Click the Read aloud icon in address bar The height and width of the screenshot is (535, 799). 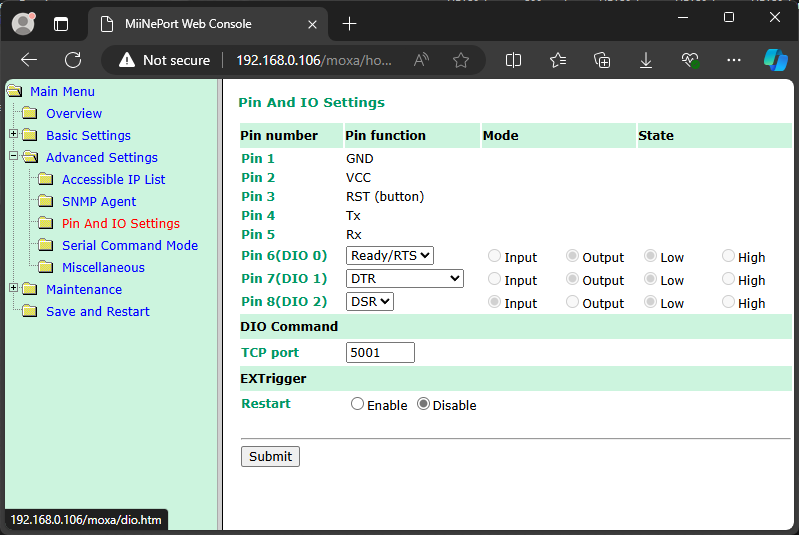tap(421, 60)
